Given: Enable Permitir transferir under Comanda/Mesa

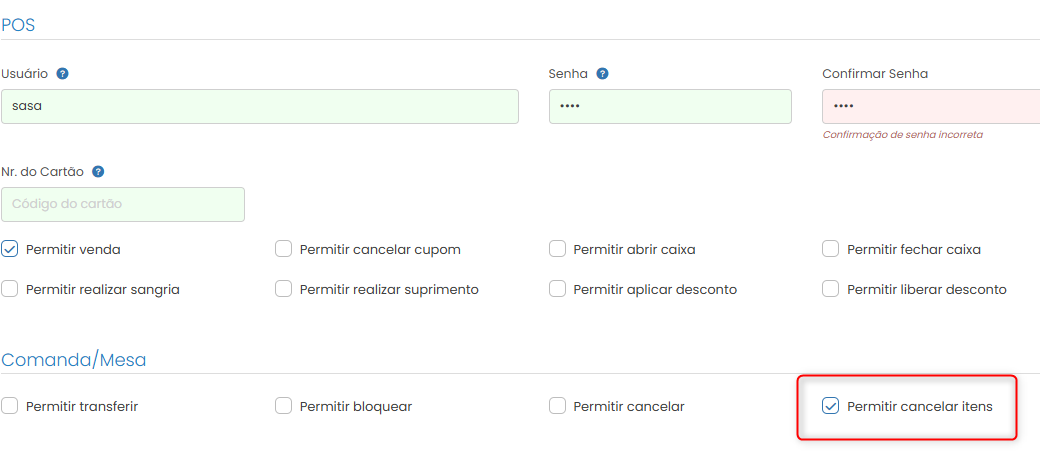Looking at the screenshot, I should coord(9,406).
